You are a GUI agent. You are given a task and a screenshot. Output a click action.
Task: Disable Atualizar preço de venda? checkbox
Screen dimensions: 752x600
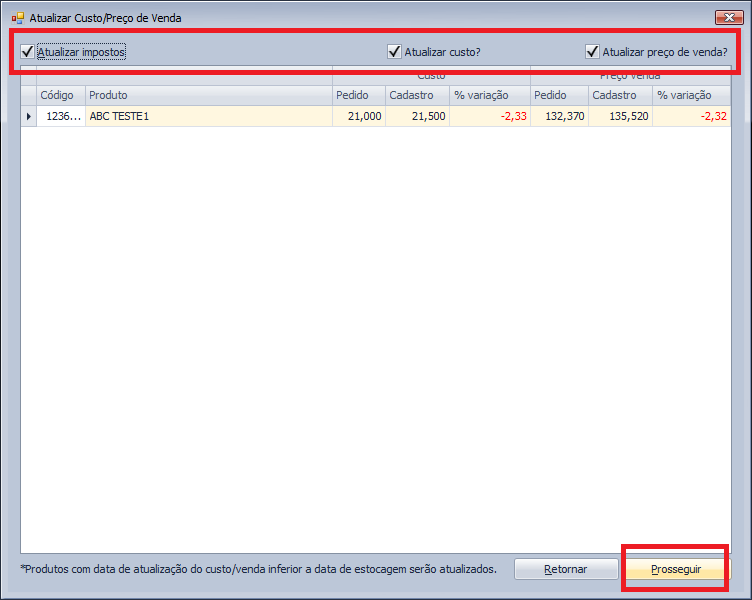click(593, 52)
